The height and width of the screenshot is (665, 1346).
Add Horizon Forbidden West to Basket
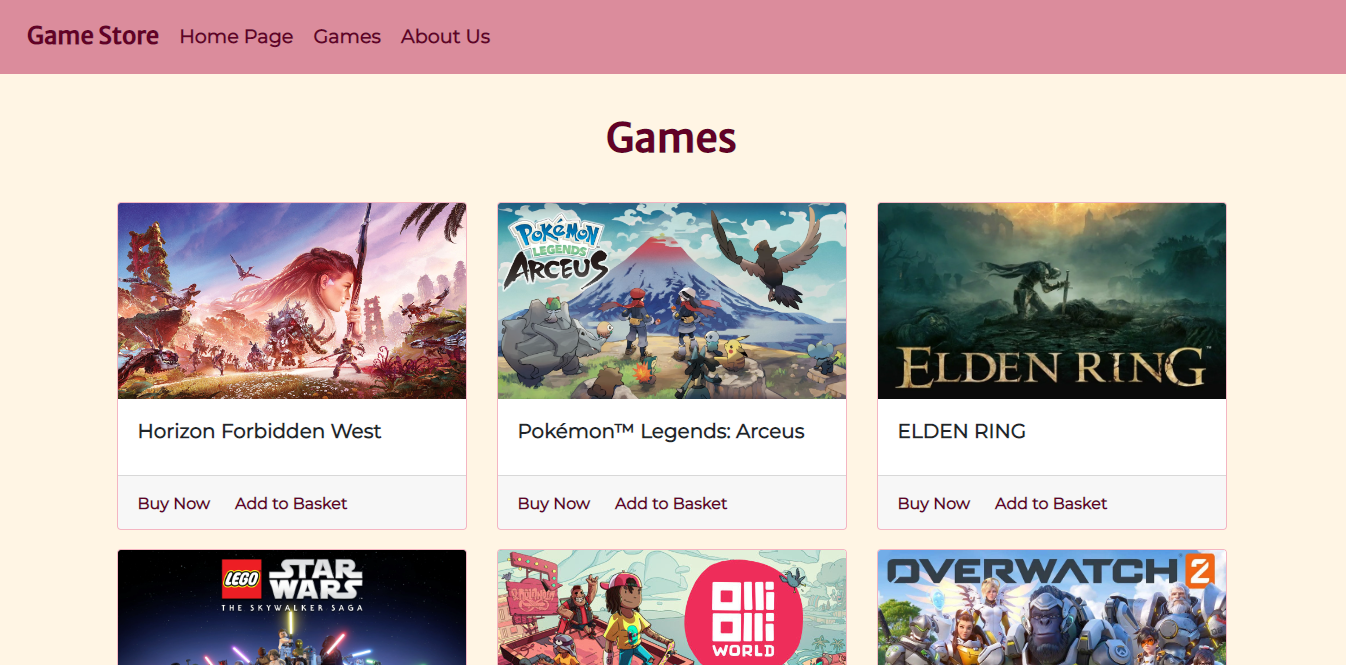pos(291,503)
